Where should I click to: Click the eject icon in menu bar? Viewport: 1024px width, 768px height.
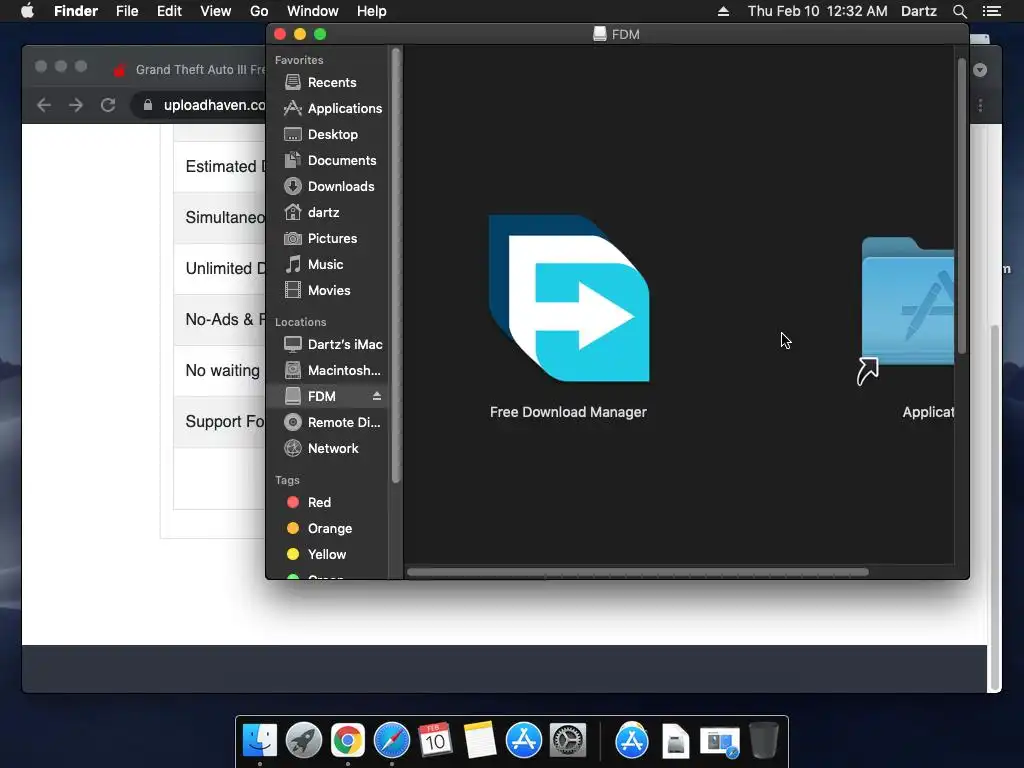coord(723,11)
